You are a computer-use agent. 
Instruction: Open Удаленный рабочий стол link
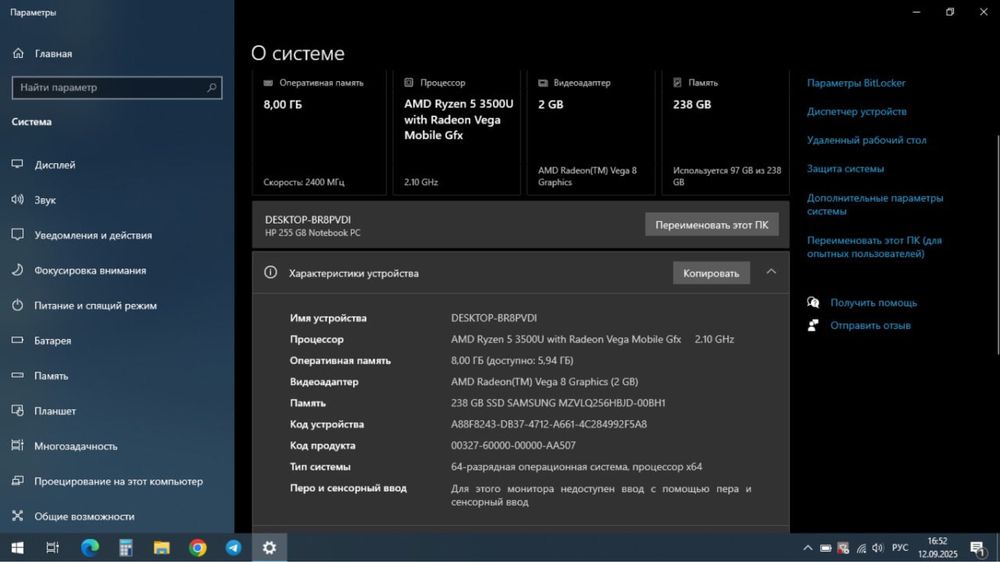pos(867,140)
